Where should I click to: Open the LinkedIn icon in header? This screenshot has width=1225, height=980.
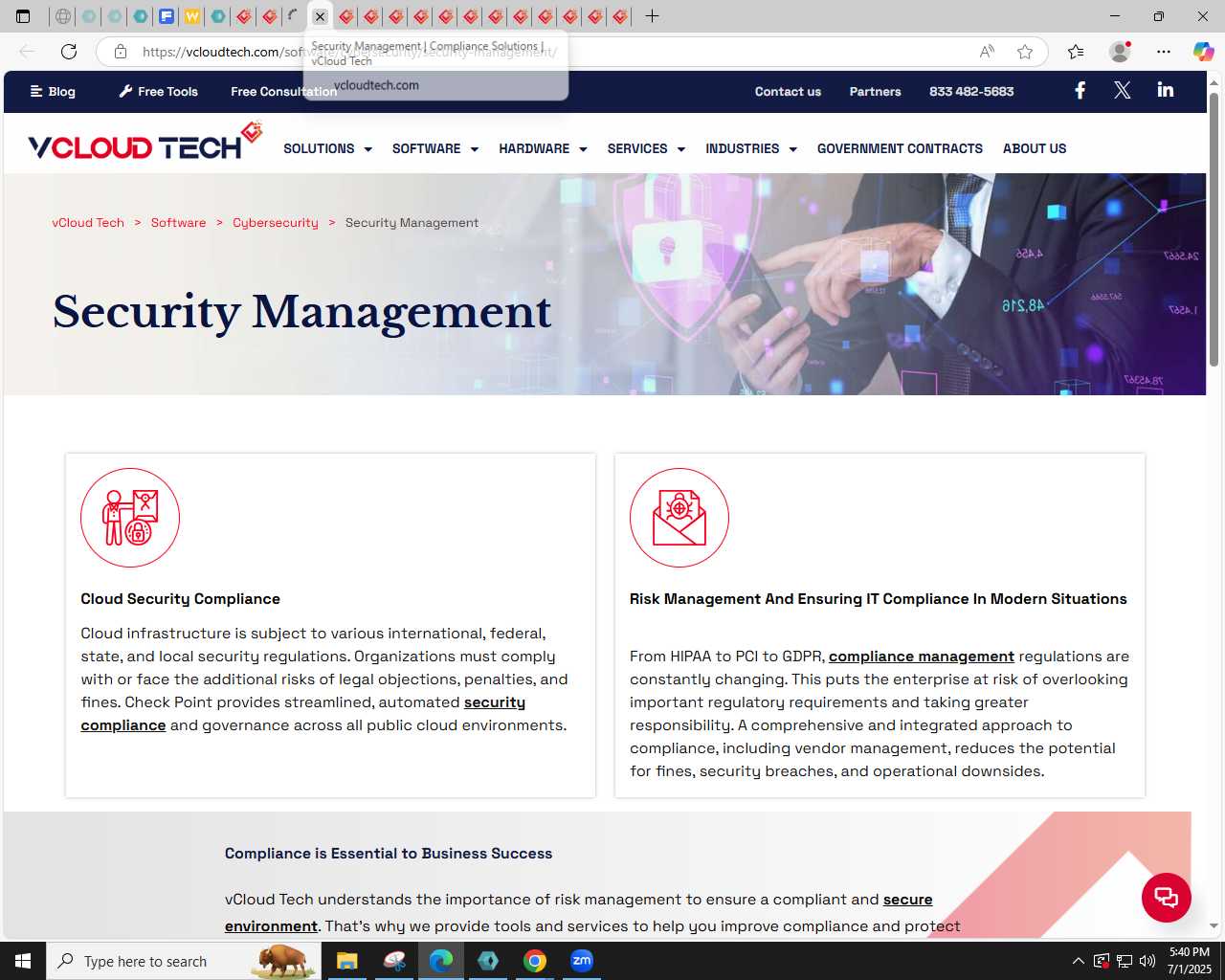coord(1165,90)
